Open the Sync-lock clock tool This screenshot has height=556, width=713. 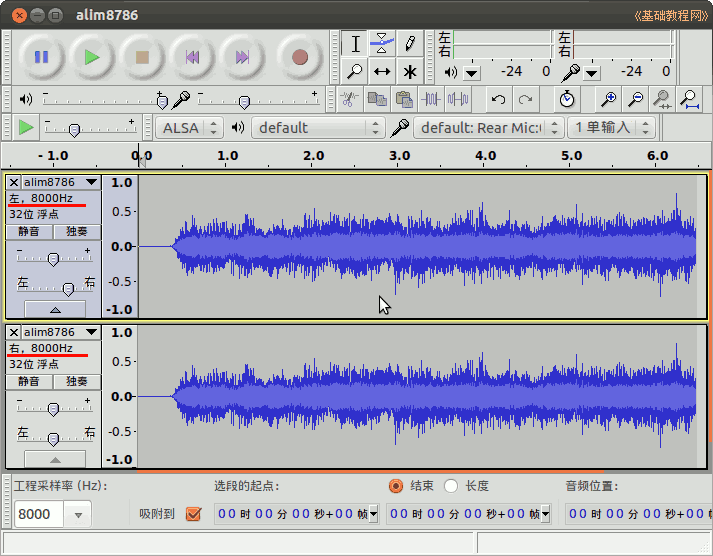pyautogui.click(x=567, y=99)
